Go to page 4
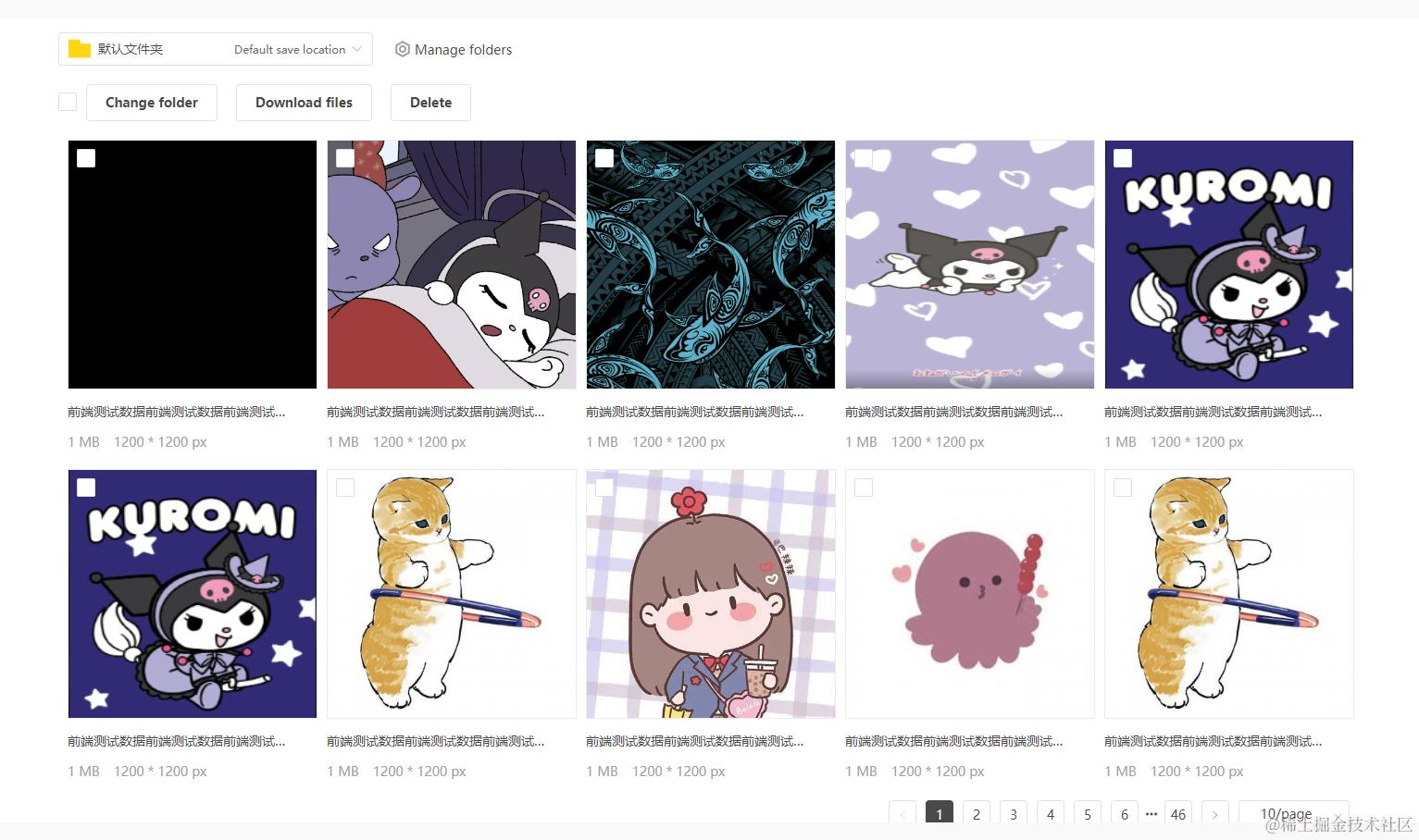 click(1051, 813)
